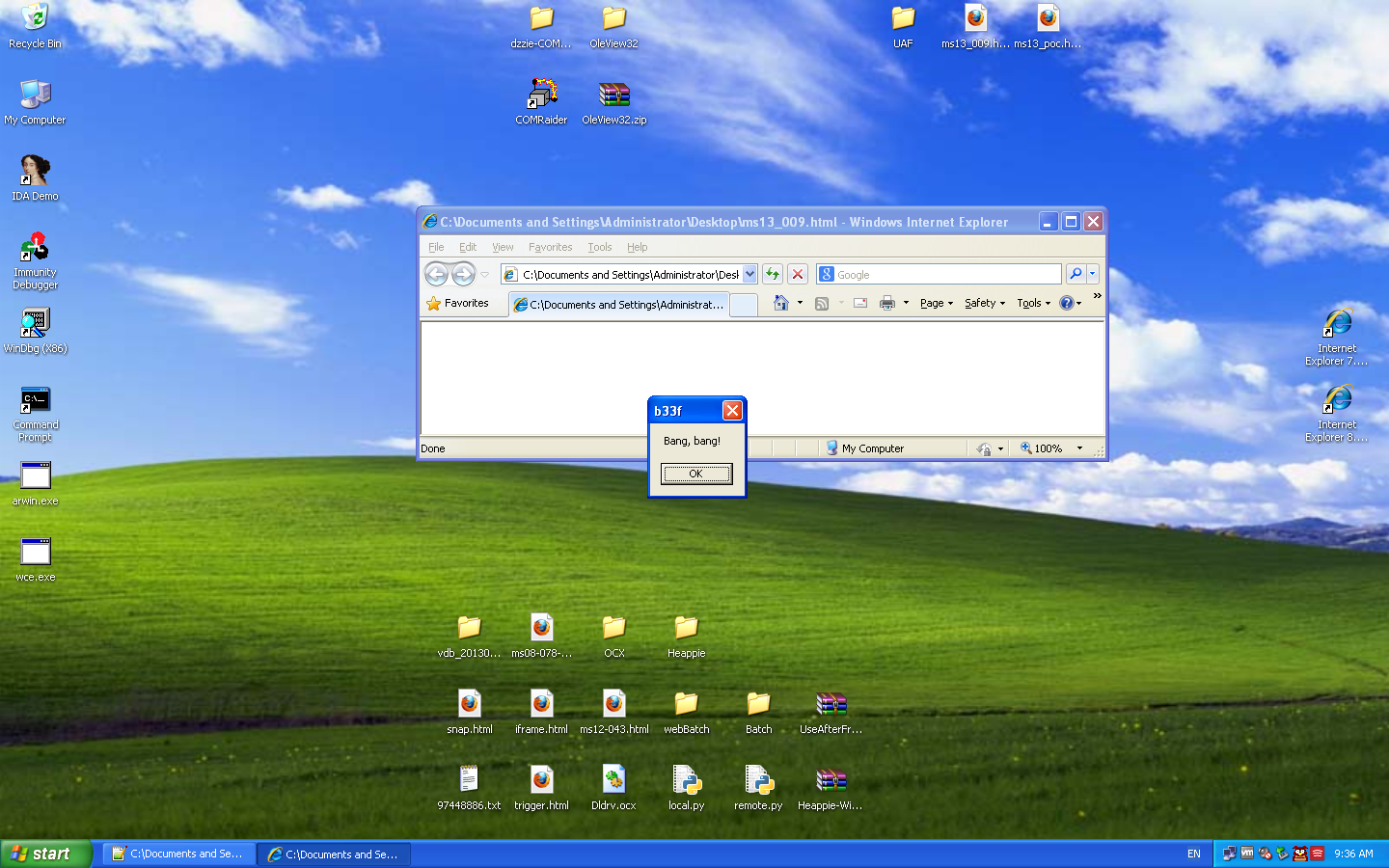Viewport: 1389px width, 868px height.
Task: Click OK in the b33f dialog
Action: click(695, 474)
